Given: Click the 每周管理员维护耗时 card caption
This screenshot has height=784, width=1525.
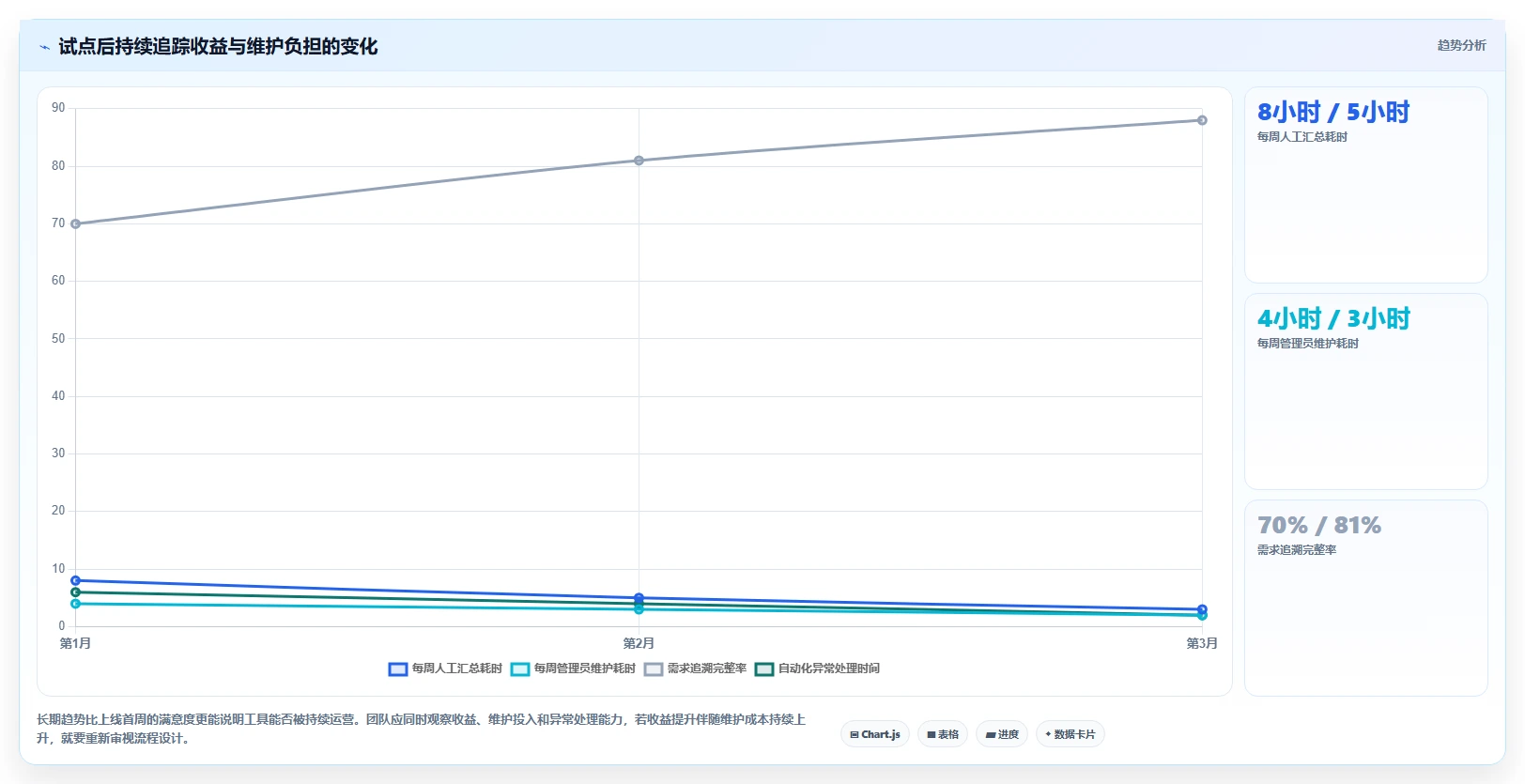Looking at the screenshot, I should point(1307,344).
